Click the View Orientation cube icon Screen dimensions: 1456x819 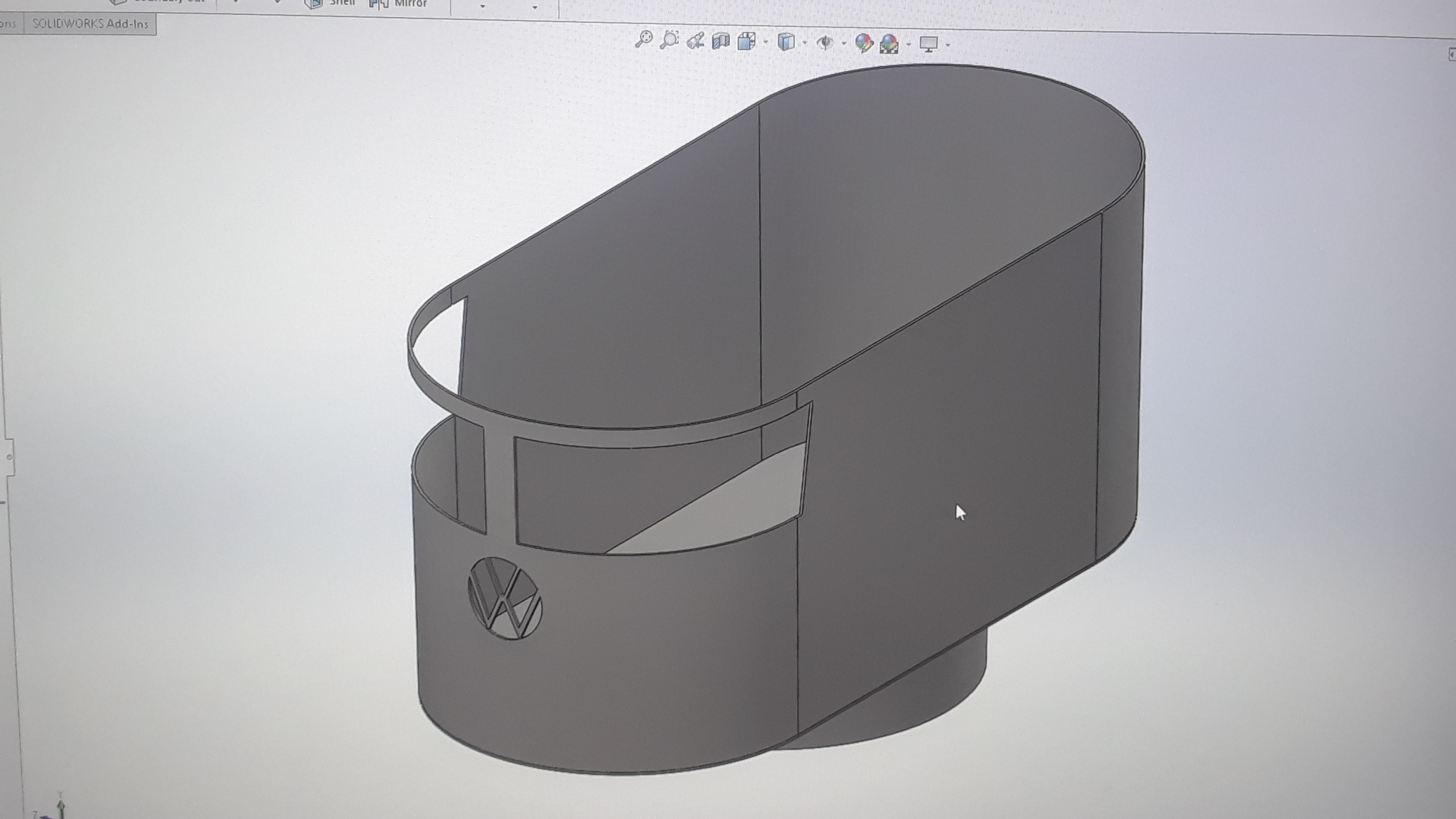point(746,41)
